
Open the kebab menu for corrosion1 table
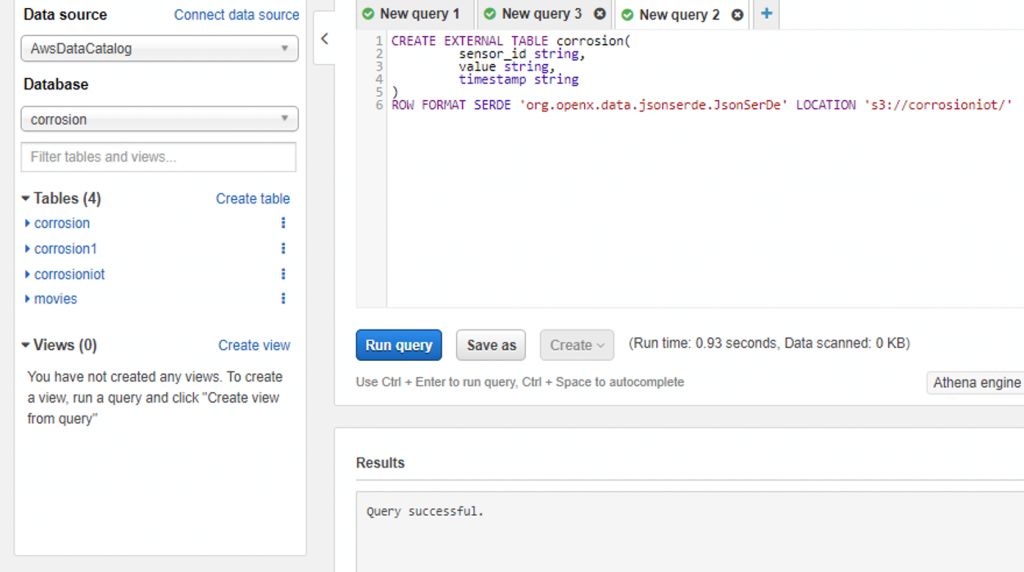point(283,249)
